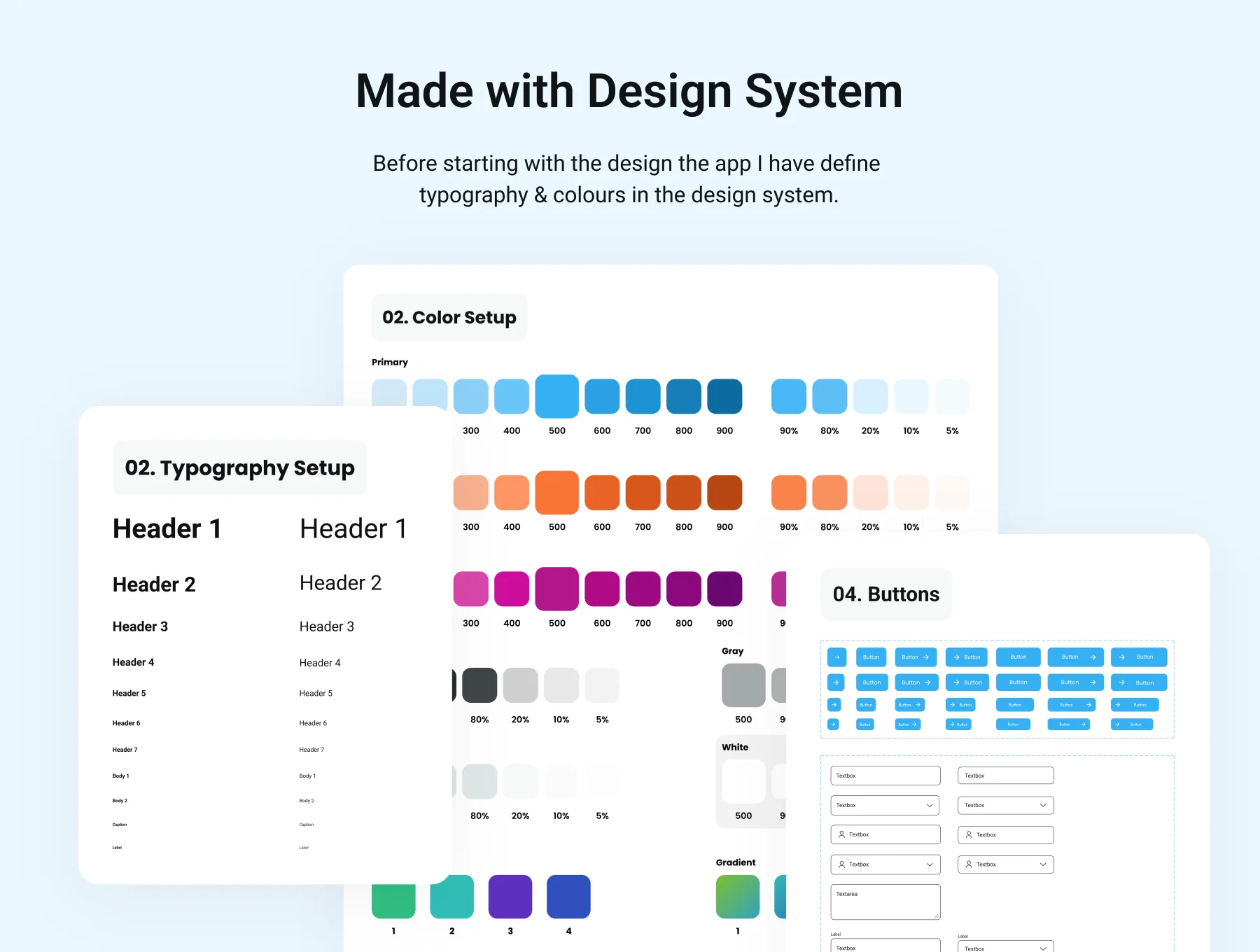Select magenta 300 swatch
The image size is (1260, 952).
tap(471, 589)
